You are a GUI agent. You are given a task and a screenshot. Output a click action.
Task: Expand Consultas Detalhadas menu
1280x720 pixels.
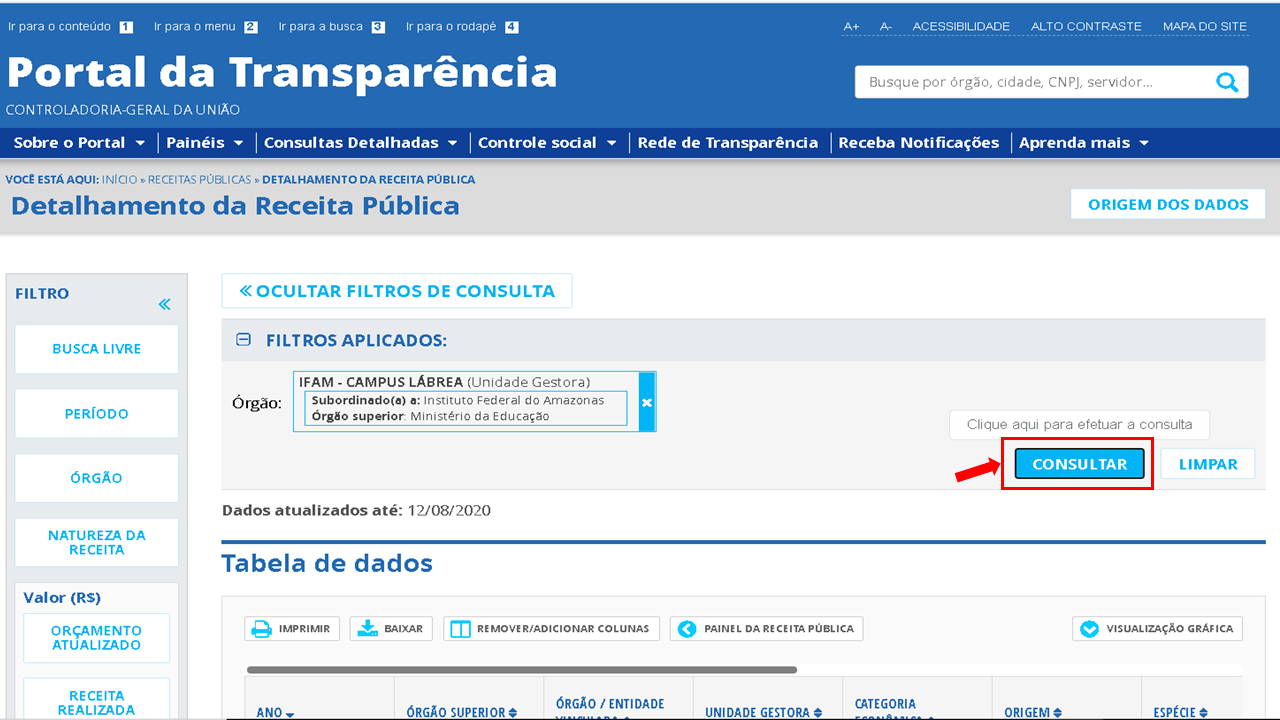coord(361,143)
